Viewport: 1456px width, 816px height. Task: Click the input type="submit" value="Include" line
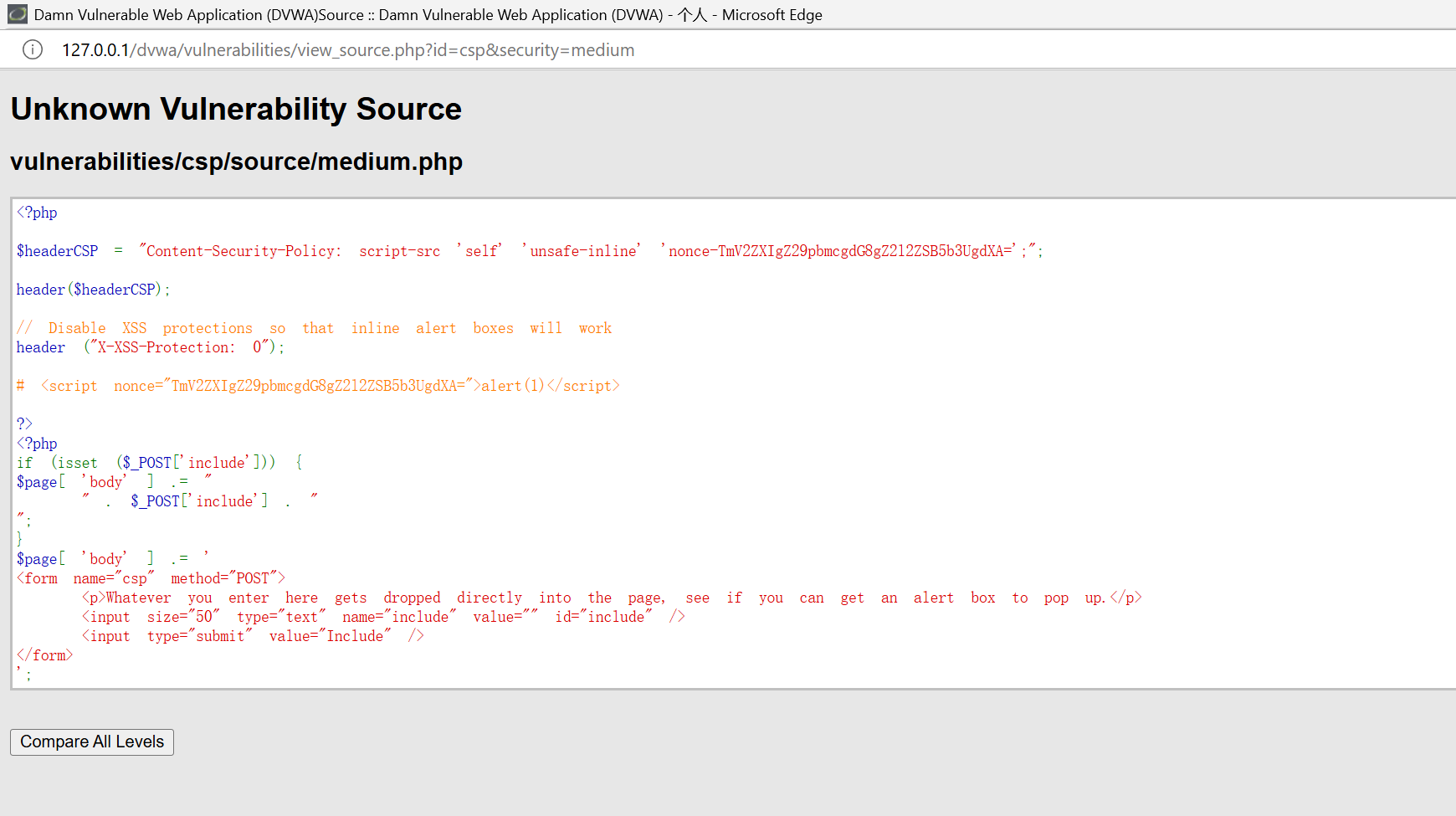(253, 636)
